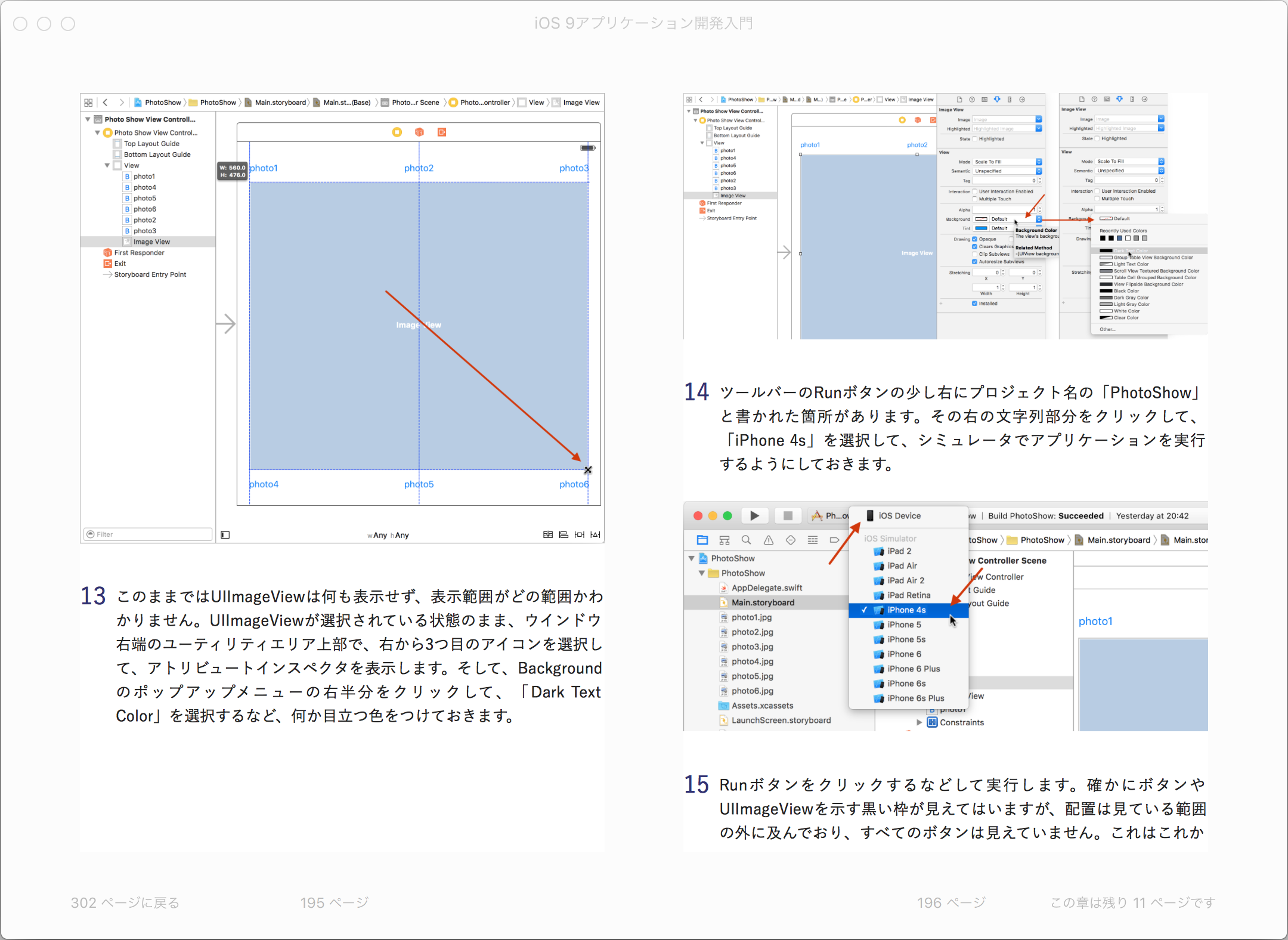Click the Run (play) button in Xcode toolbar
1288x940 pixels.
tap(754, 516)
